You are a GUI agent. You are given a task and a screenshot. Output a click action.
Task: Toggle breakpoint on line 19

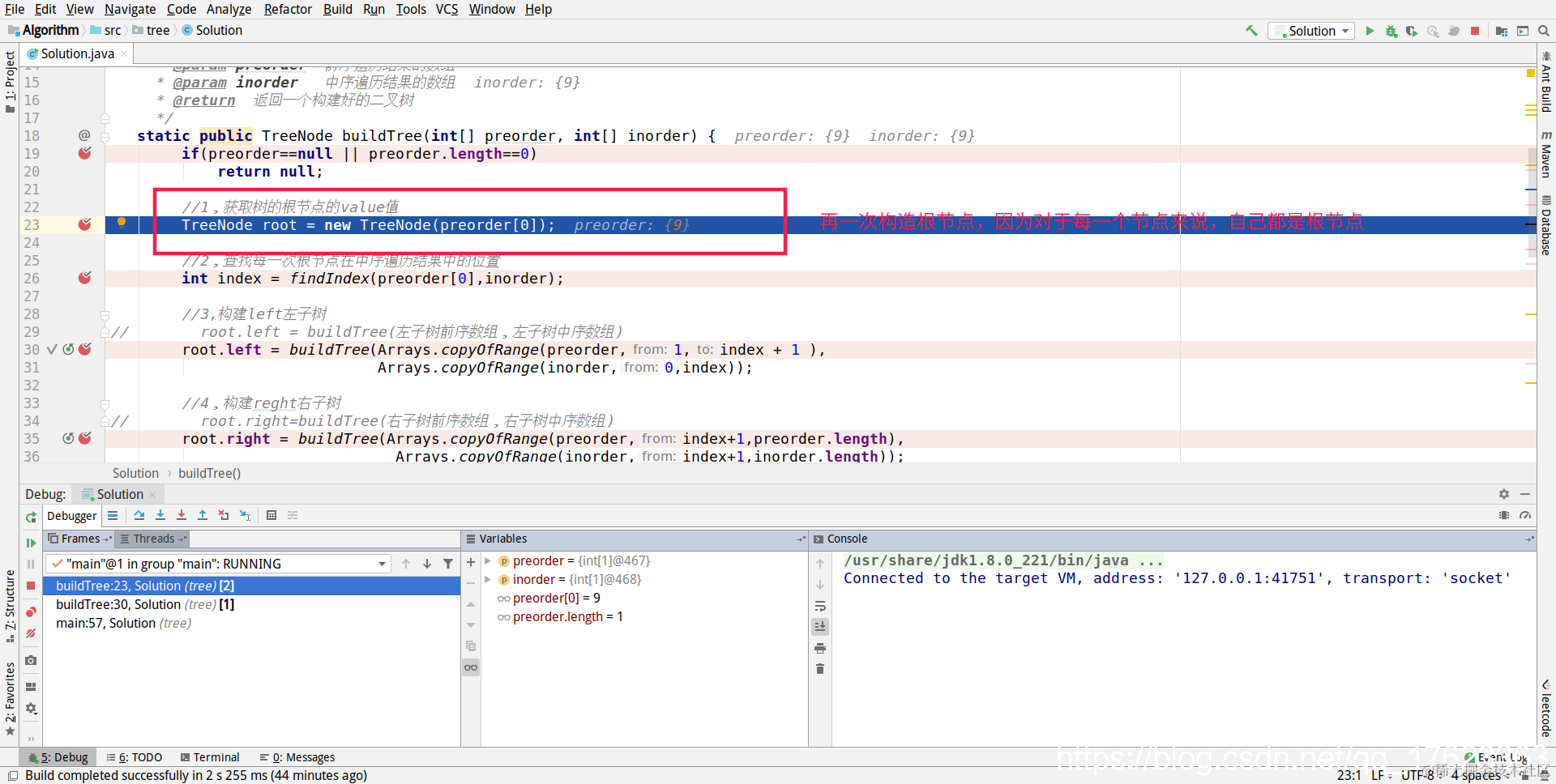click(x=84, y=153)
